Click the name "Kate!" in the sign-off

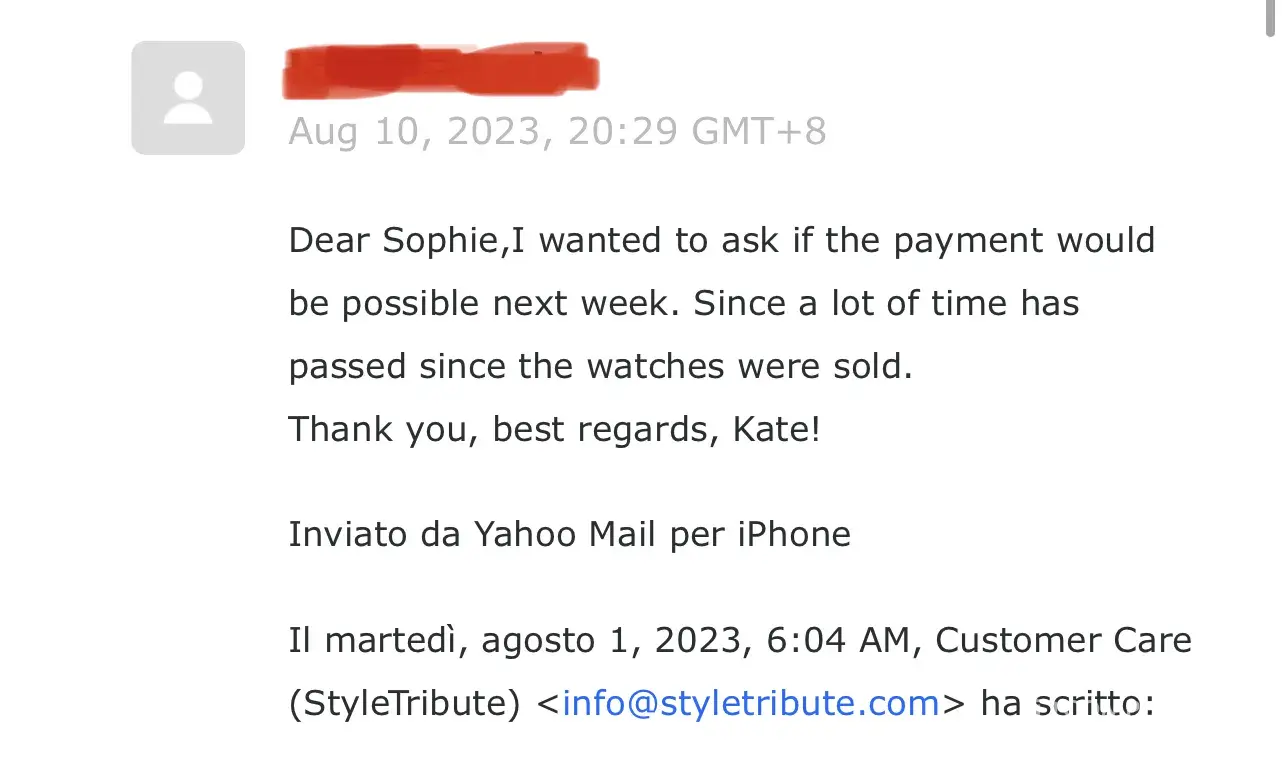tap(777, 430)
